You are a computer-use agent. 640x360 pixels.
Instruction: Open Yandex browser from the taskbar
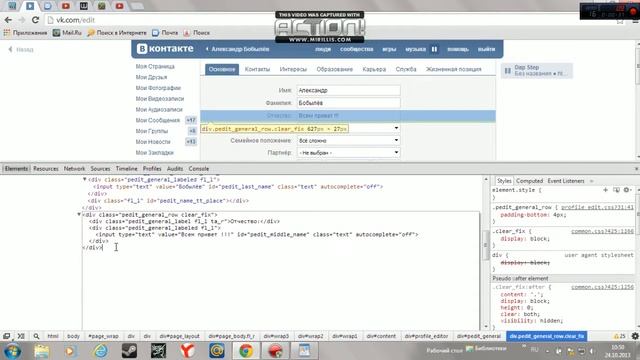(187, 351)
